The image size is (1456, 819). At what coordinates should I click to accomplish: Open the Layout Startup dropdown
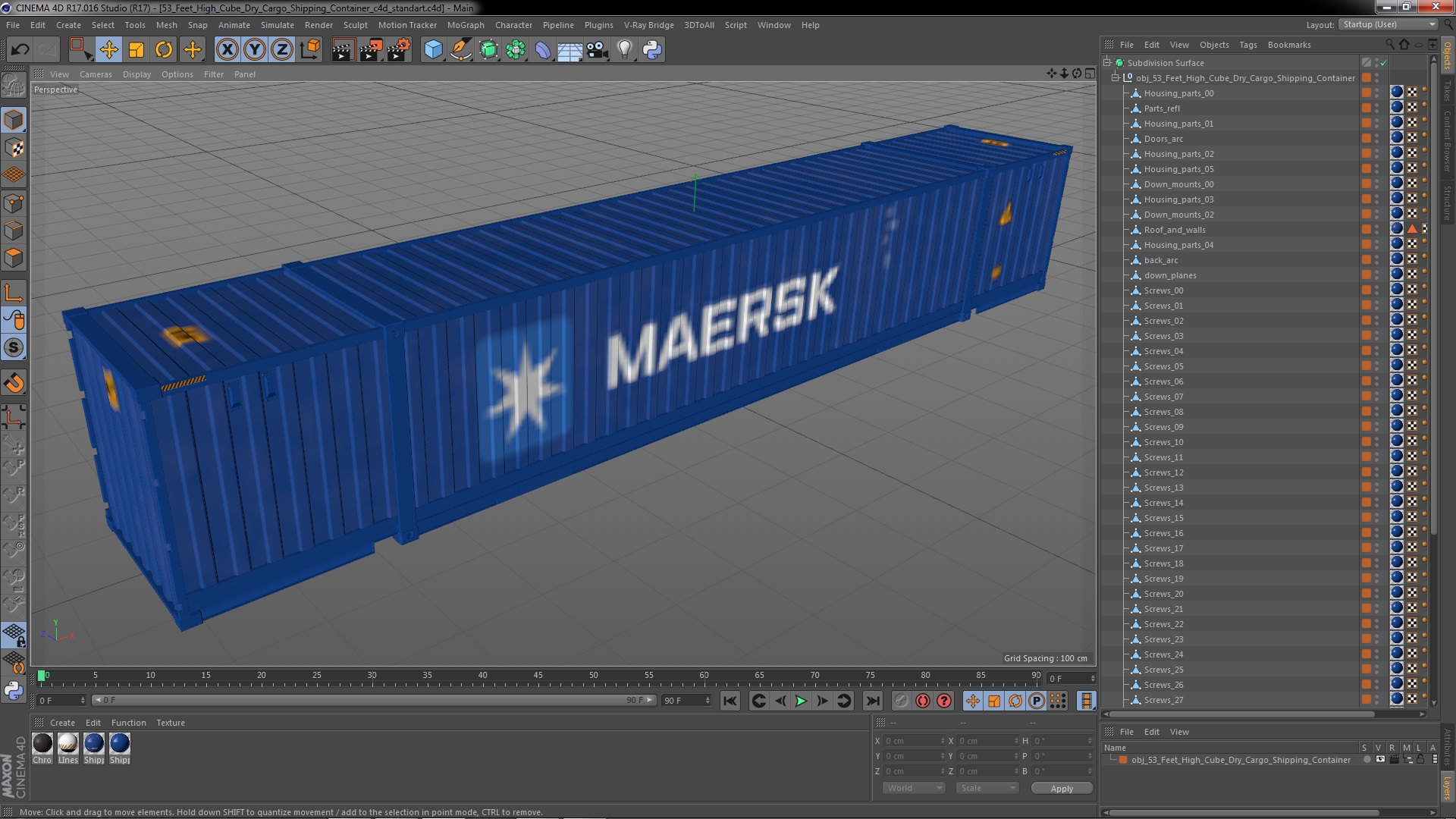click(1387, 24)
